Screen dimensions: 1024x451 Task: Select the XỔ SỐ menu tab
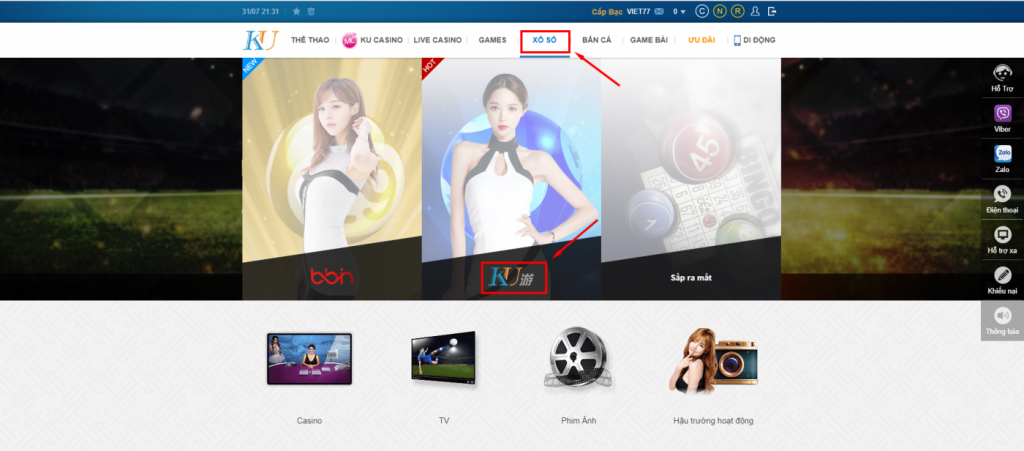tap(544, 40)
